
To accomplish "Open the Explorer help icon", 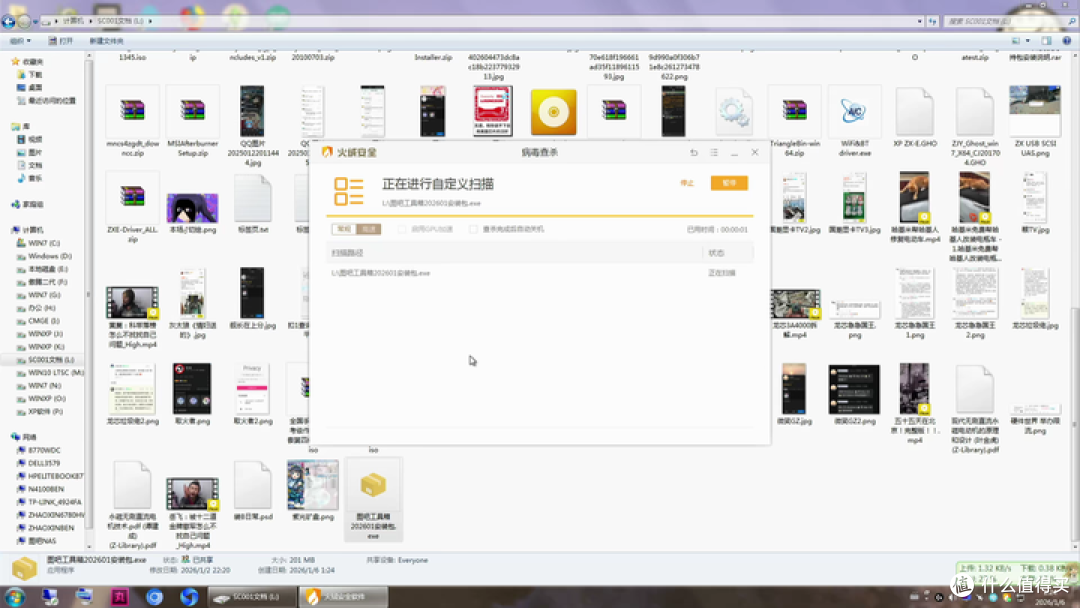I will (x=1066, y=41).
